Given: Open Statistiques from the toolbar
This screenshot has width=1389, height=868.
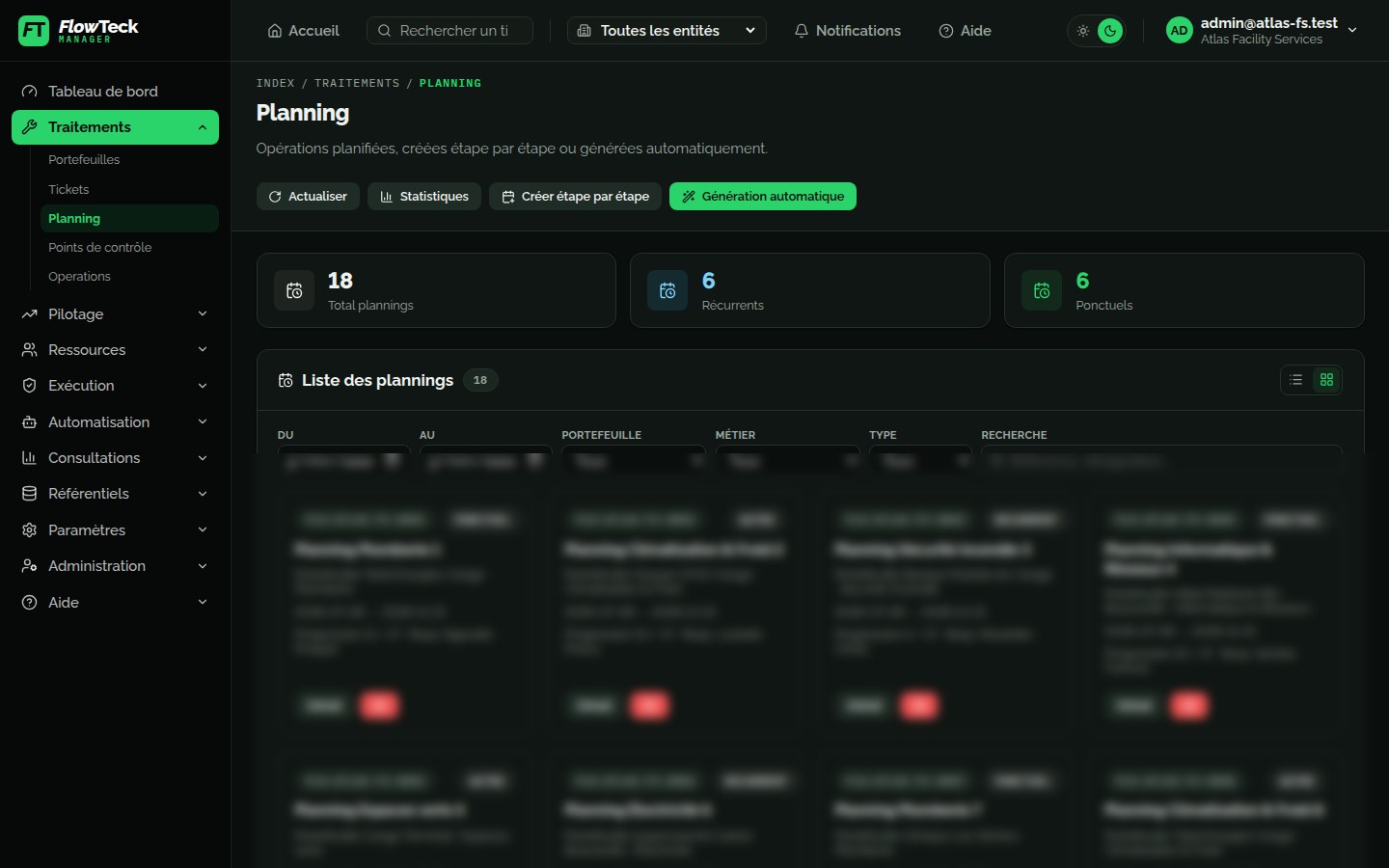Looking at the screenshot, I should click(x=424, y=197).
